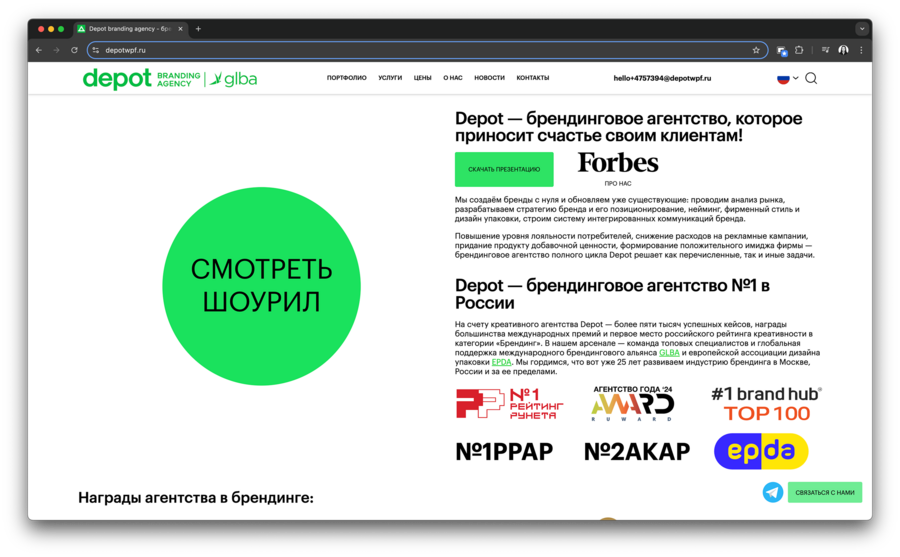Click the heading Награды агентства в брендинге

196,497
